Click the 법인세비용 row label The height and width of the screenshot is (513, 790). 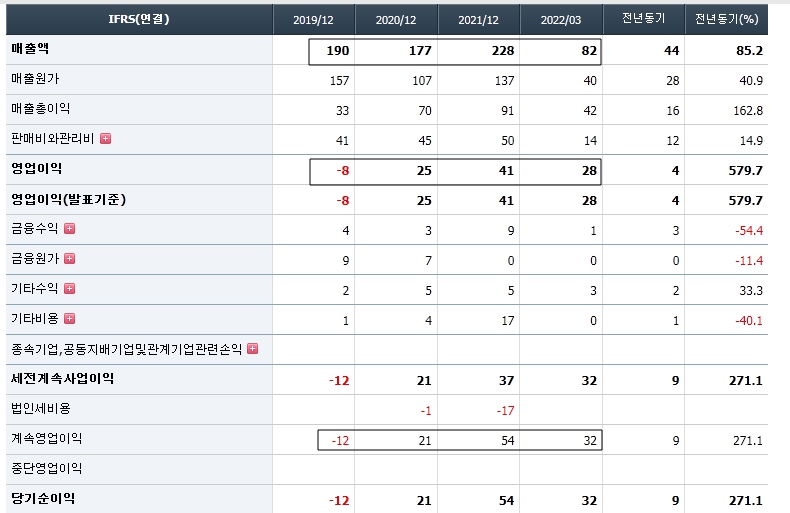coord(40,408)
